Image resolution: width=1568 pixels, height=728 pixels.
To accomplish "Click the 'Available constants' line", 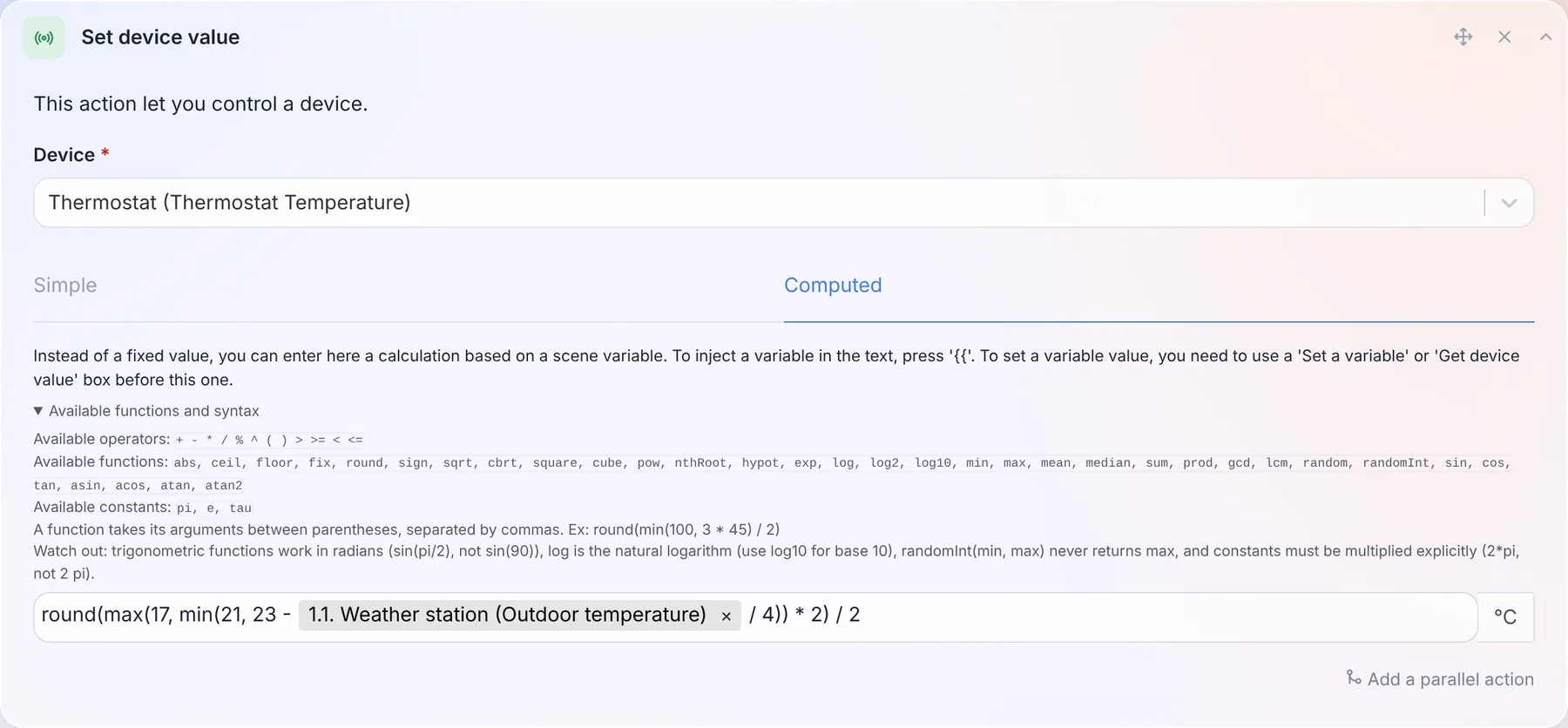I will pos(143,507).
